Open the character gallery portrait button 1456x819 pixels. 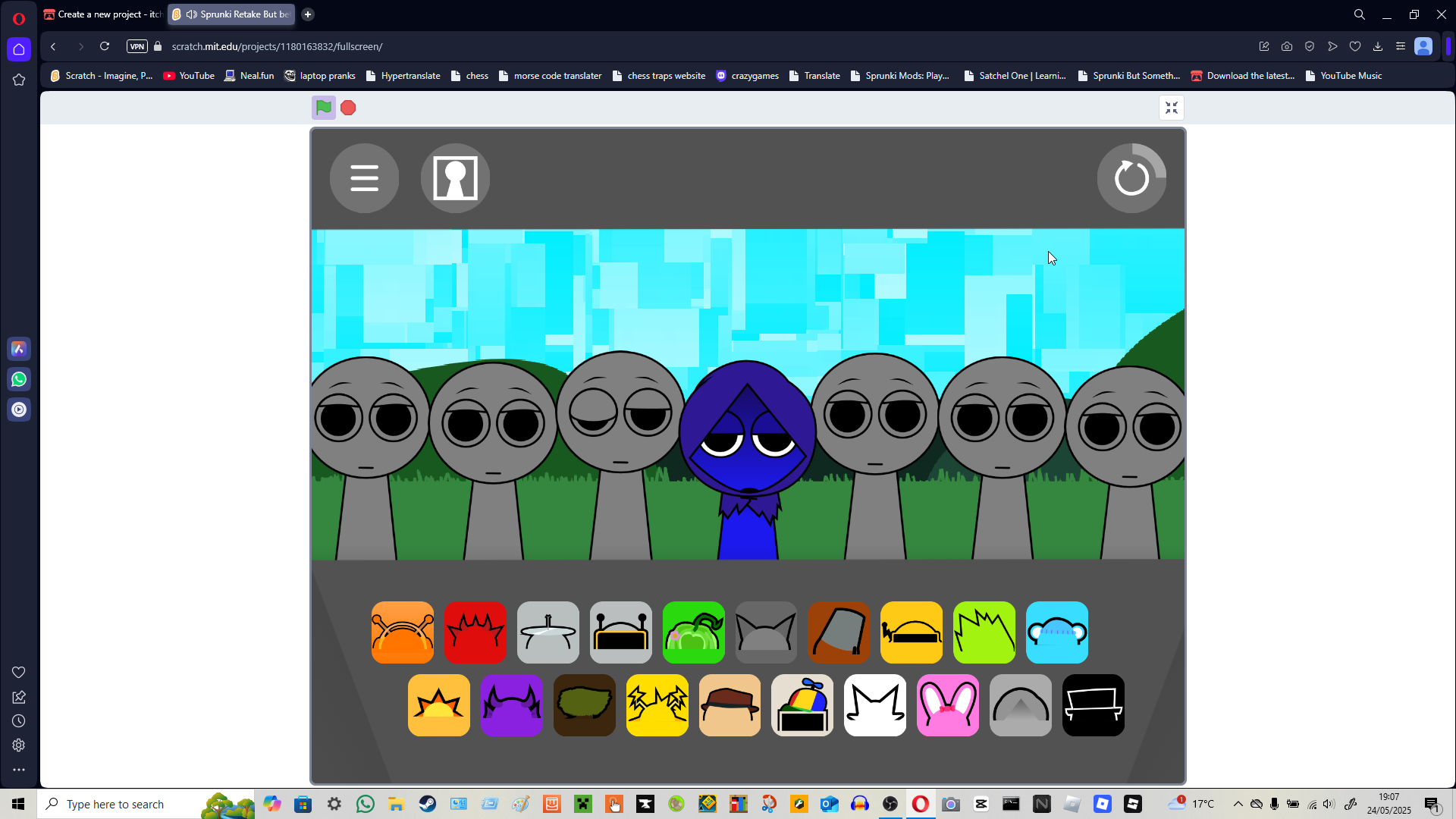click(456, 178)
